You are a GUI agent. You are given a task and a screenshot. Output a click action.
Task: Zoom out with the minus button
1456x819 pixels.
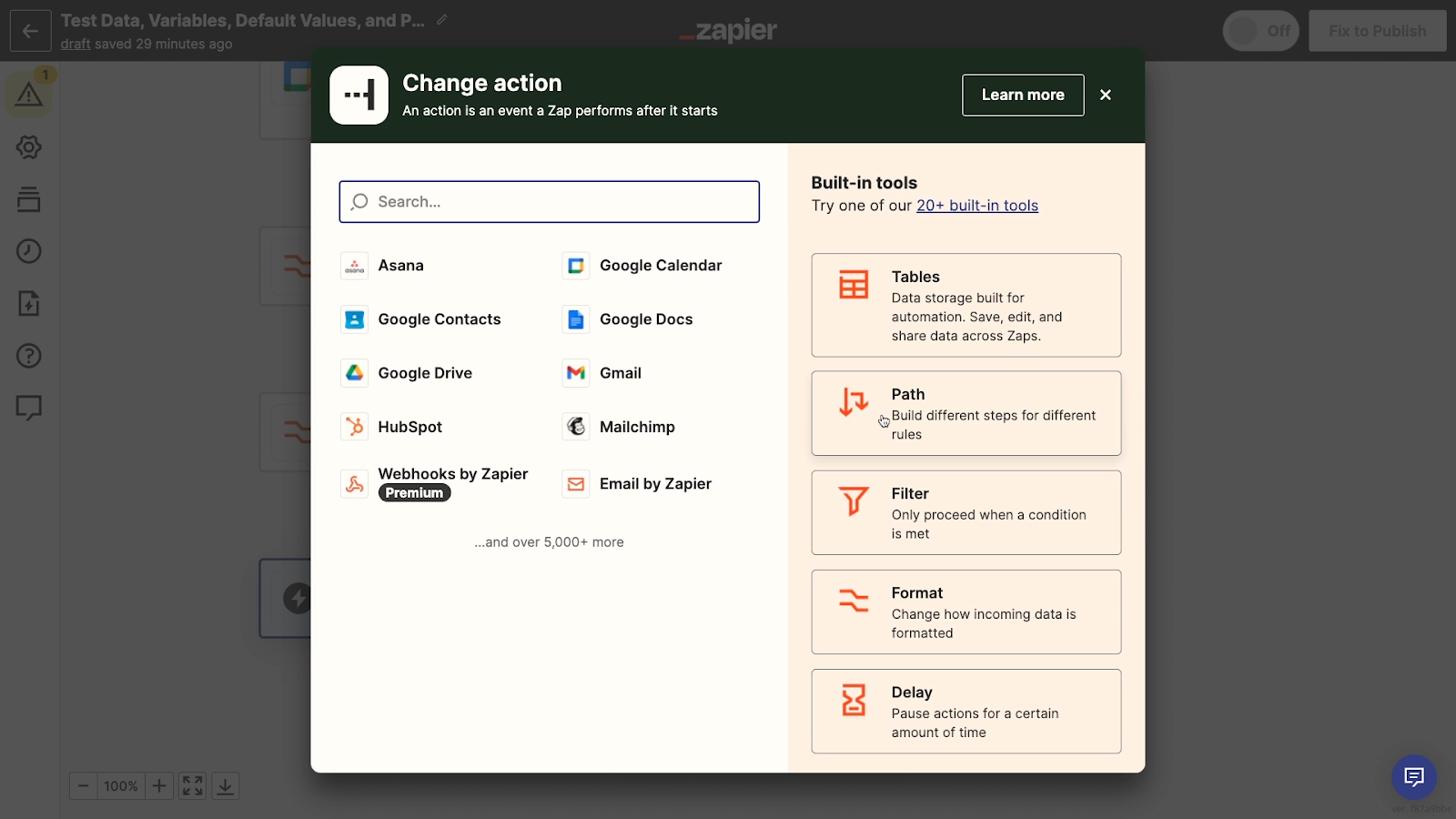tap(83, 786)
